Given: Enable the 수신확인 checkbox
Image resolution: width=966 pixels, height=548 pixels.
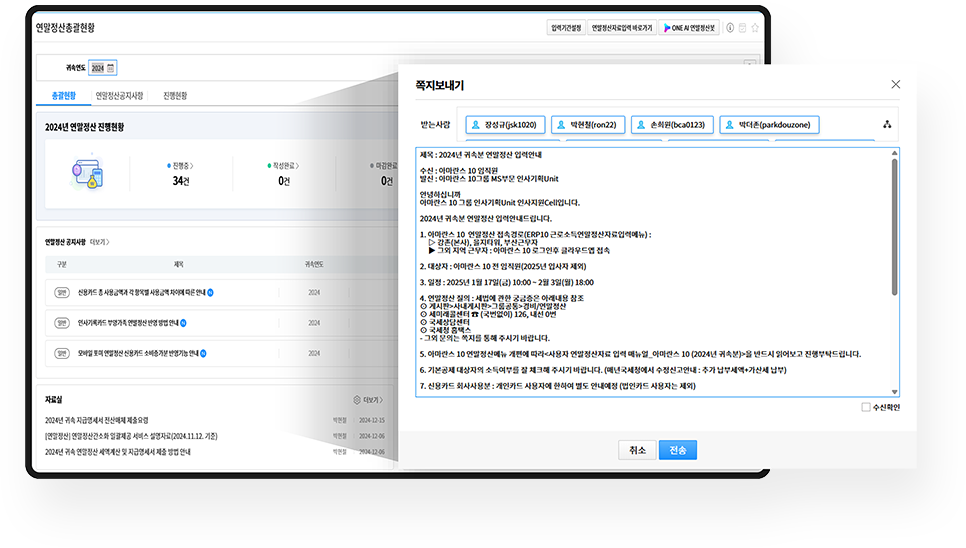Looking at the screenshot, I should coord(866,407).
